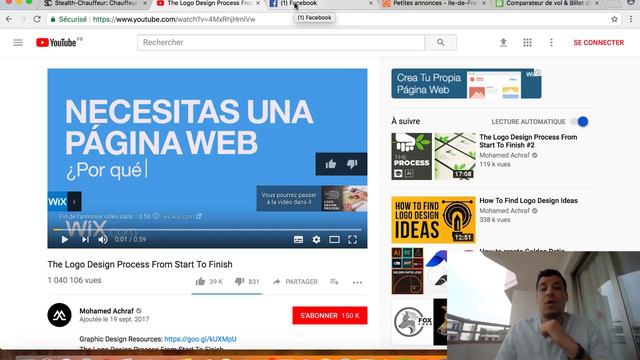This screenshot has width=640, height=360.
Task: Switch to the Stealth-Chauffeur browser tab
Action: [96, 3]
